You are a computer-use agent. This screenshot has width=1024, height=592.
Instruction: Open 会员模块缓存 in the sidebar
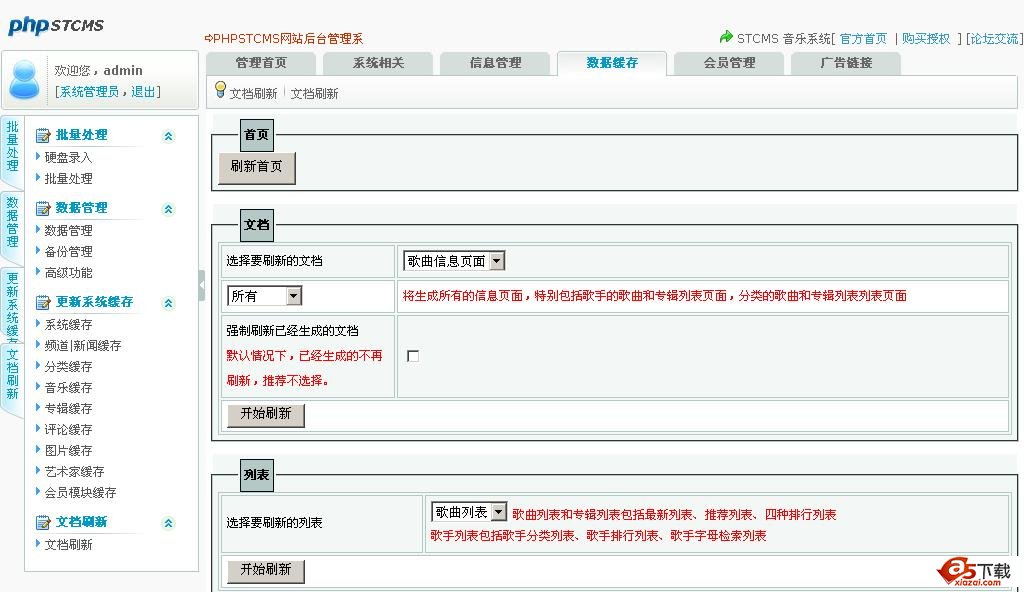80,492
